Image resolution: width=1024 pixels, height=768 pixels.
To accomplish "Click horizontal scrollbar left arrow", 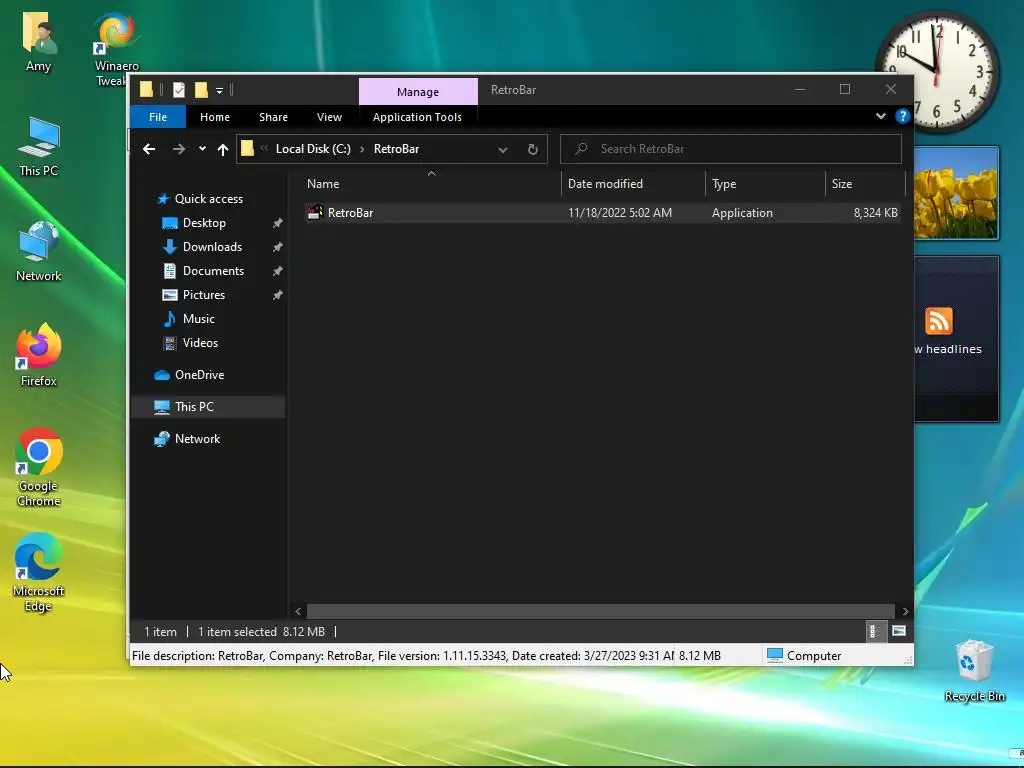I will point(298,611).
